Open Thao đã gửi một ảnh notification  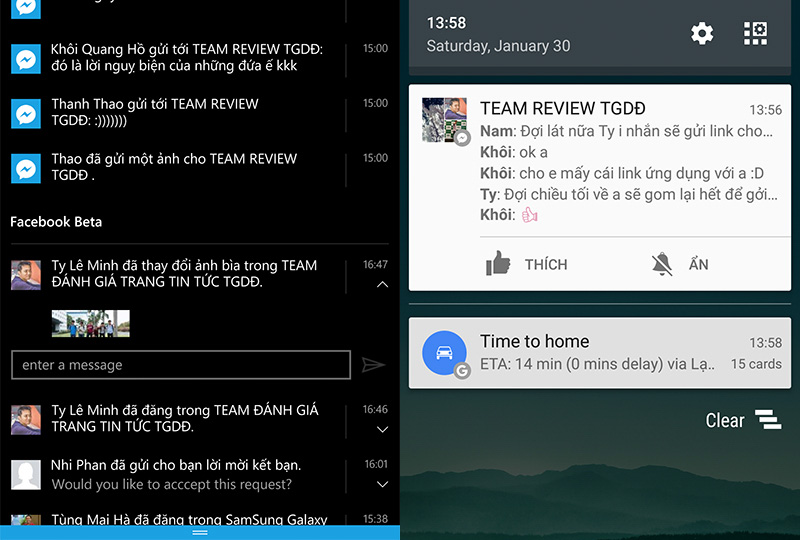pos(174,167)
